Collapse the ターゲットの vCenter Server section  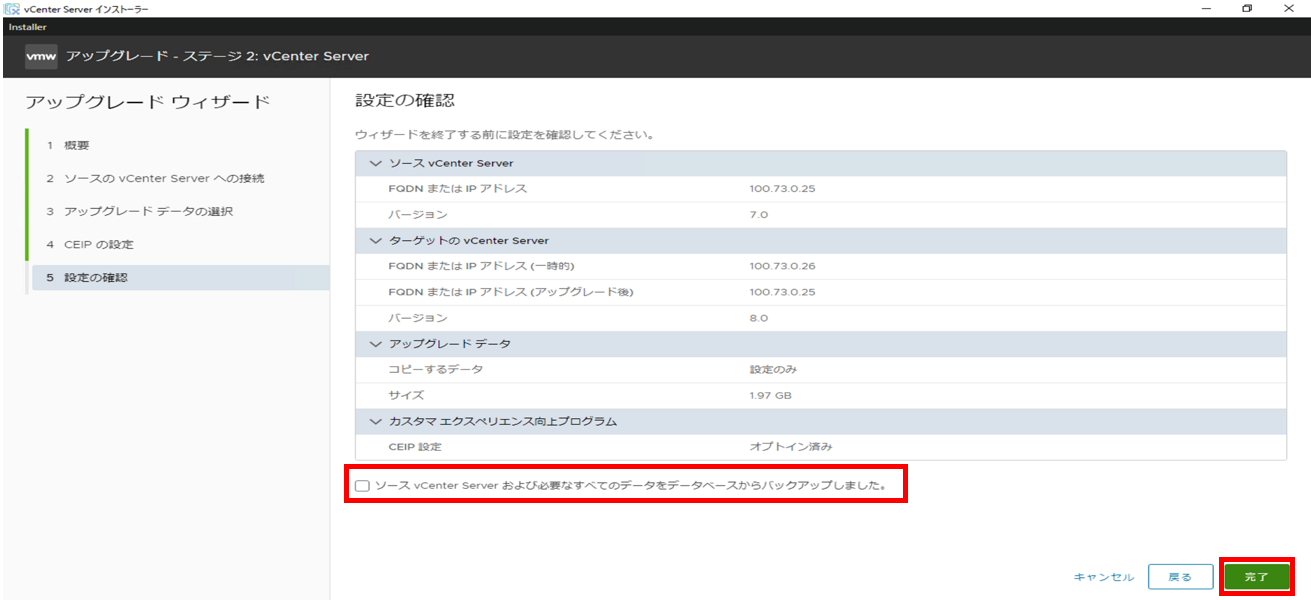click(376, 241)
